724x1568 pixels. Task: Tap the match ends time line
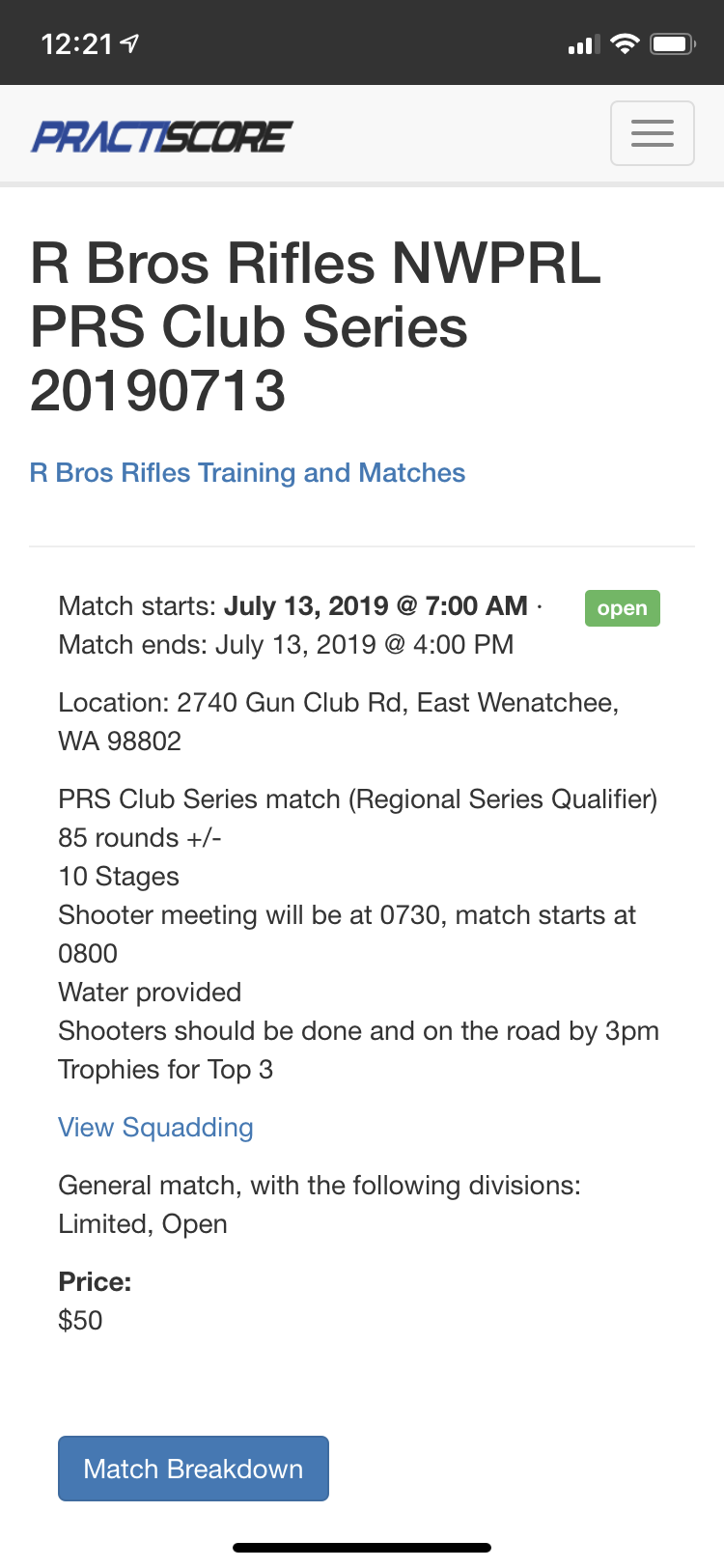pos(286,645)
